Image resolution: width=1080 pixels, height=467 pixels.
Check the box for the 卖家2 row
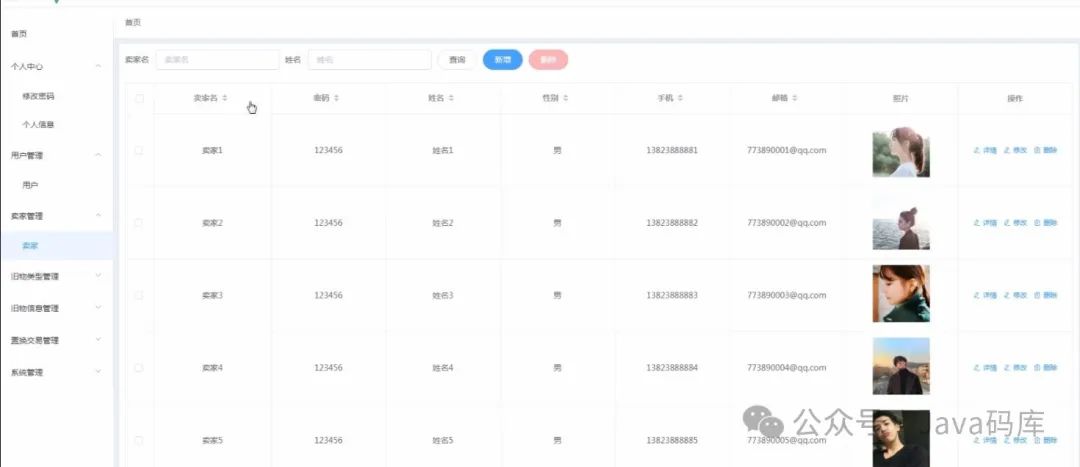pos(139,222)
